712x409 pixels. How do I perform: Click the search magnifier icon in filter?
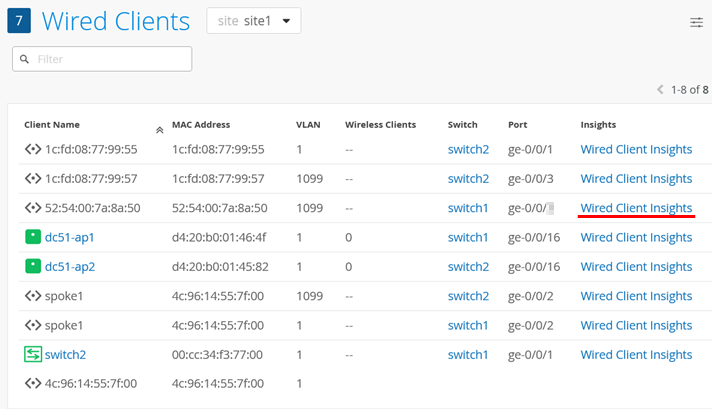pos(23,60)
